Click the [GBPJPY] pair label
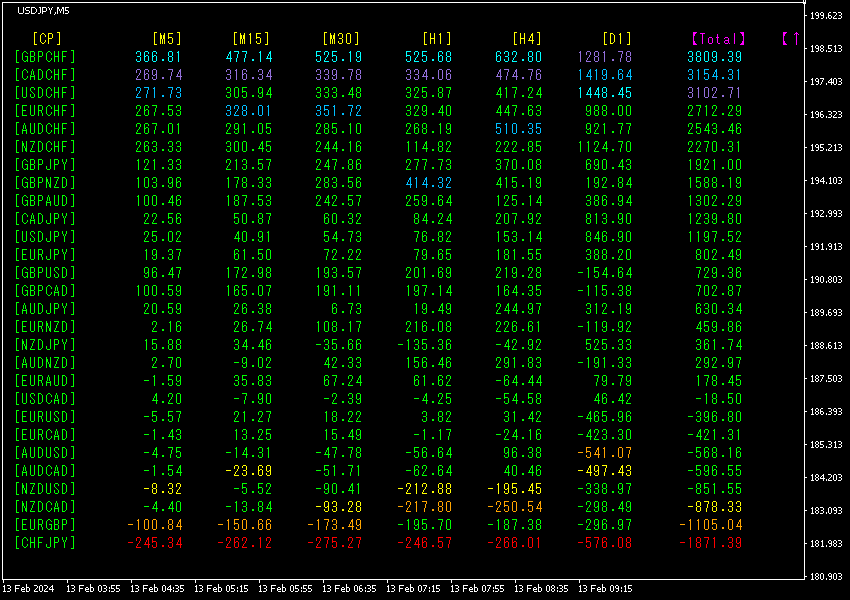This screenshot has width=850, height=600. pyautogui.click(x=45, y=164)
